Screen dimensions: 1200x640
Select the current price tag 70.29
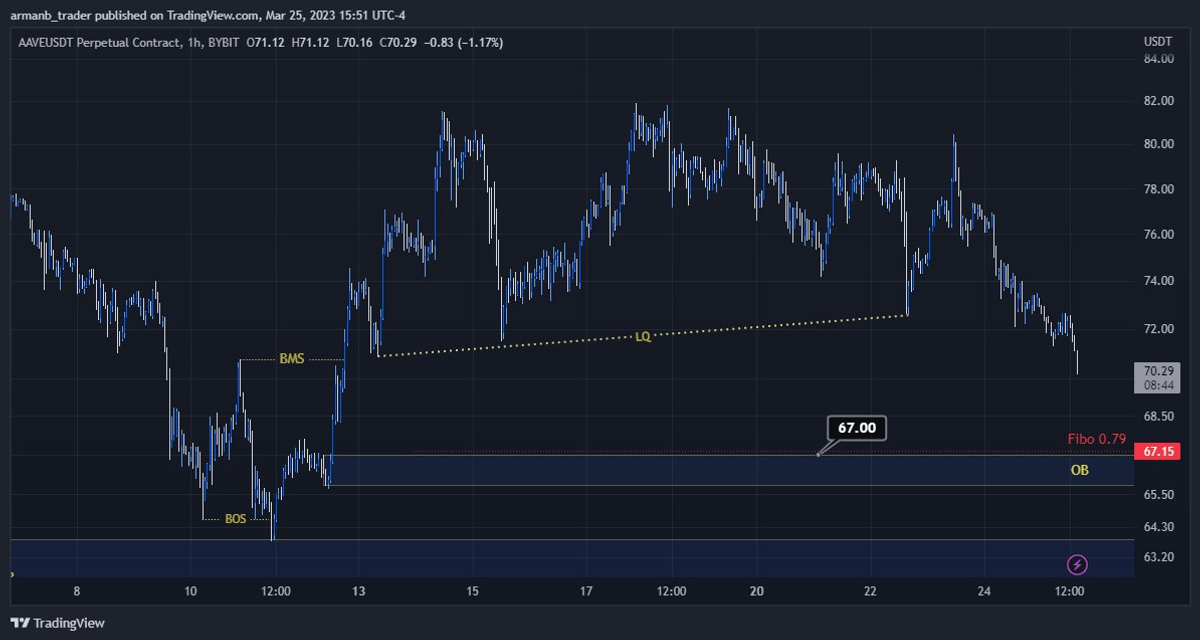[1158, 370]
